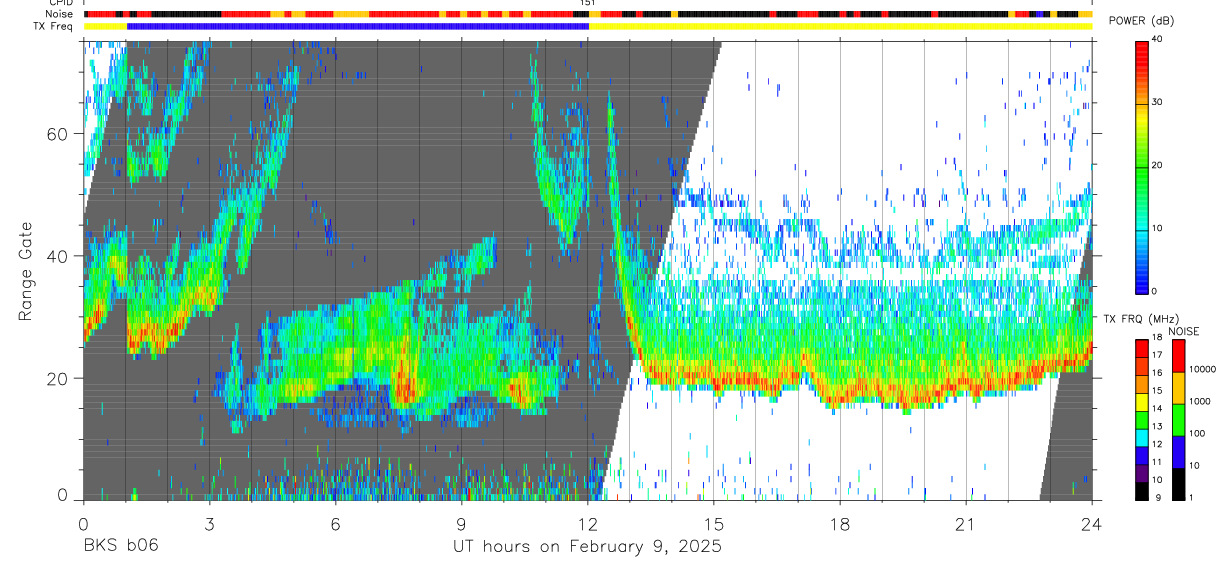Click the TX Freq row label at top left
Screen dimensions: 1228x567
coord(52,26)
